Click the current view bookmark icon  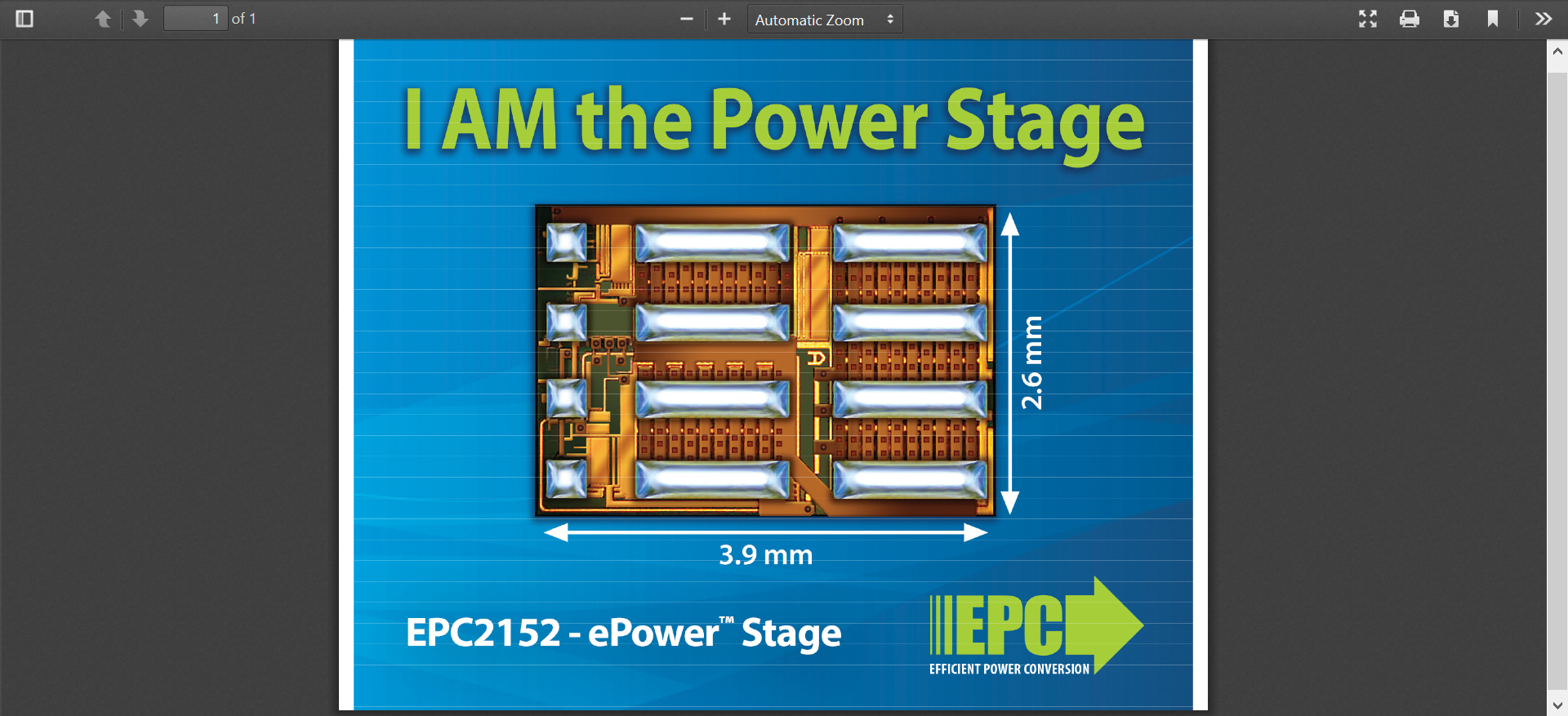click(1493, 19)
